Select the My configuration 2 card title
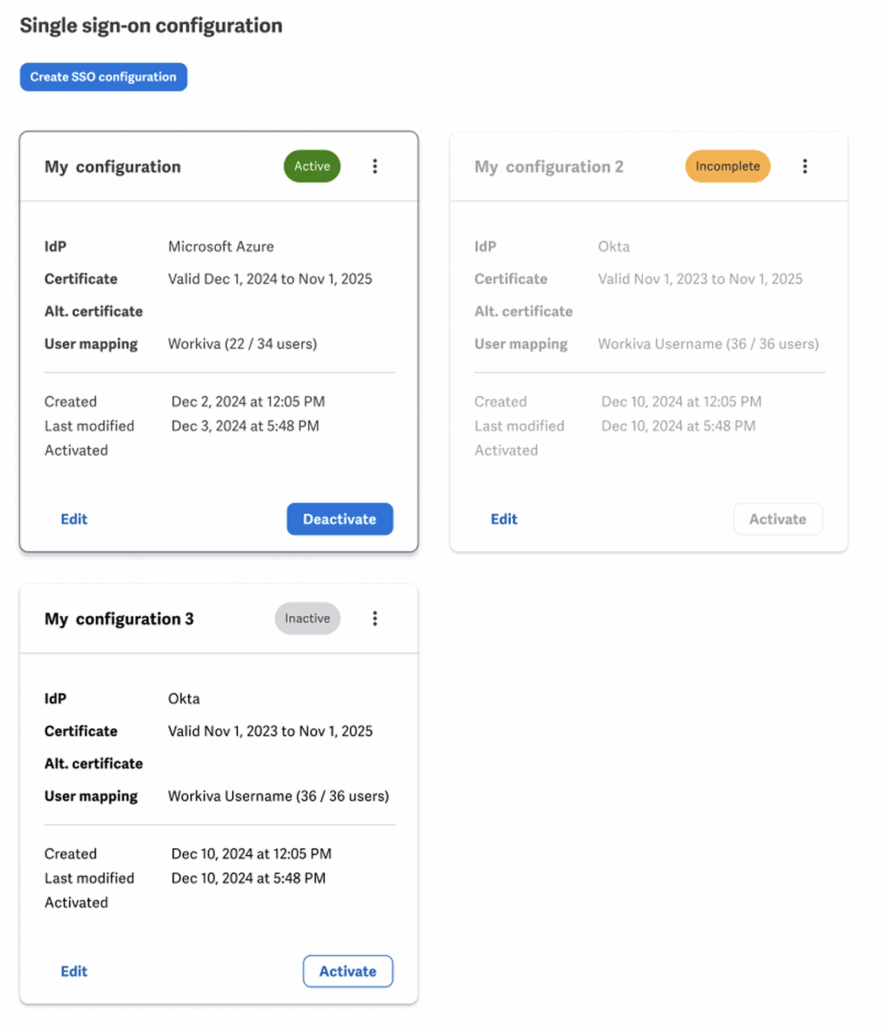 click(x=549, y=167)
